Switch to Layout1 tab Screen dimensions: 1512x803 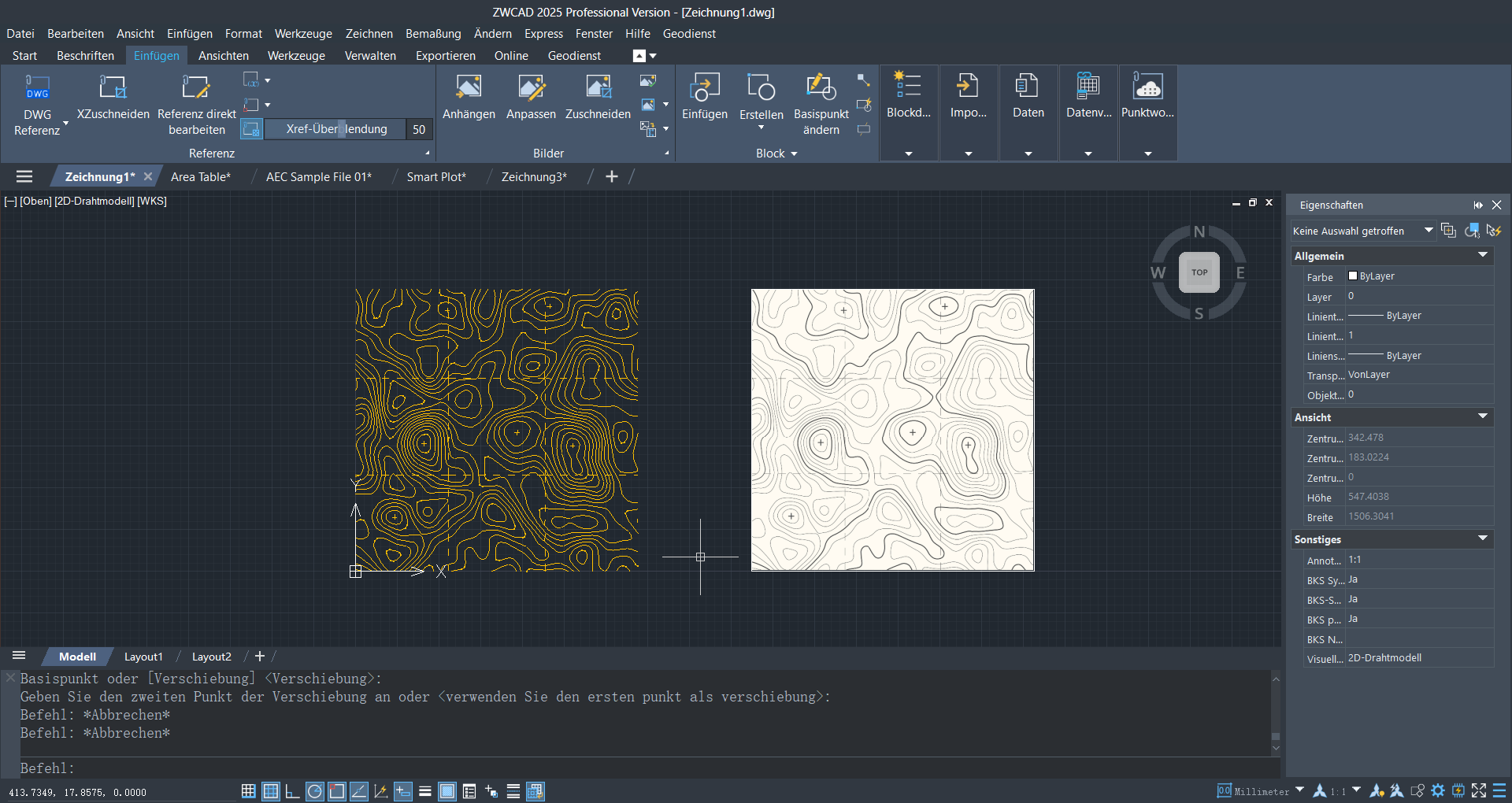pyautogui.click(x=143, y=657)
